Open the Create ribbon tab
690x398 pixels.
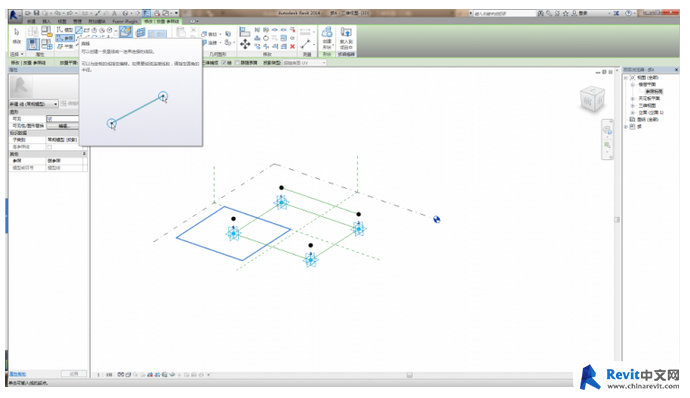coord(31,22)
